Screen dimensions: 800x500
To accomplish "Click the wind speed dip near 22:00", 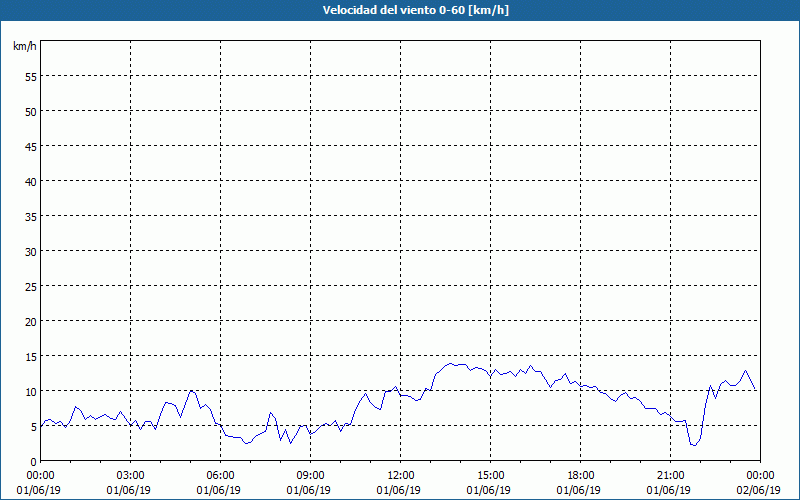I will [x=694, y=445].
